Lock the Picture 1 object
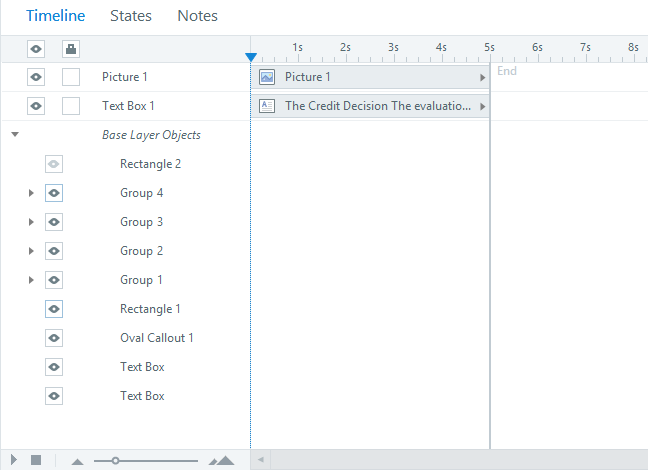 71,77
